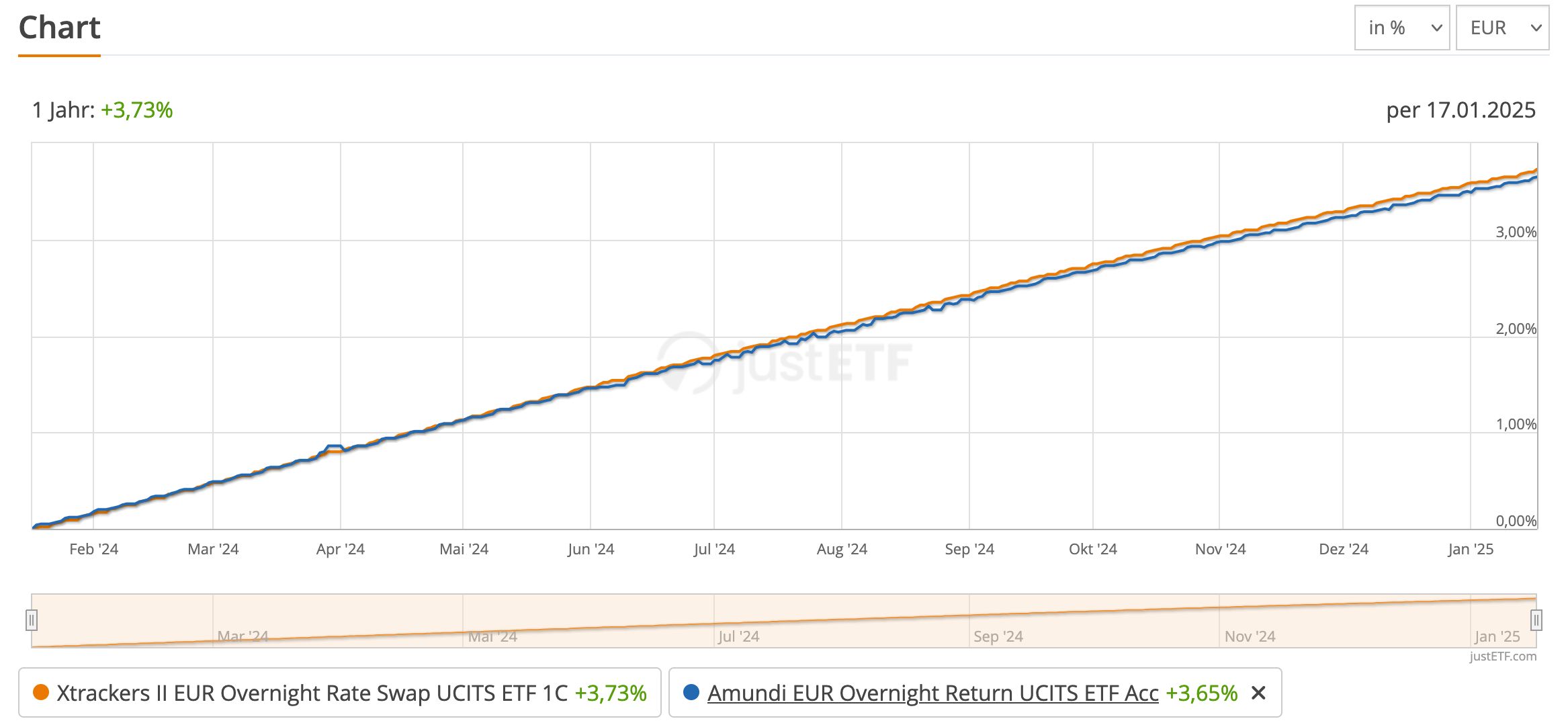1568x723 pixels.
Task: Click the 'Sep '24' marker in navigator
Action: 998,636
